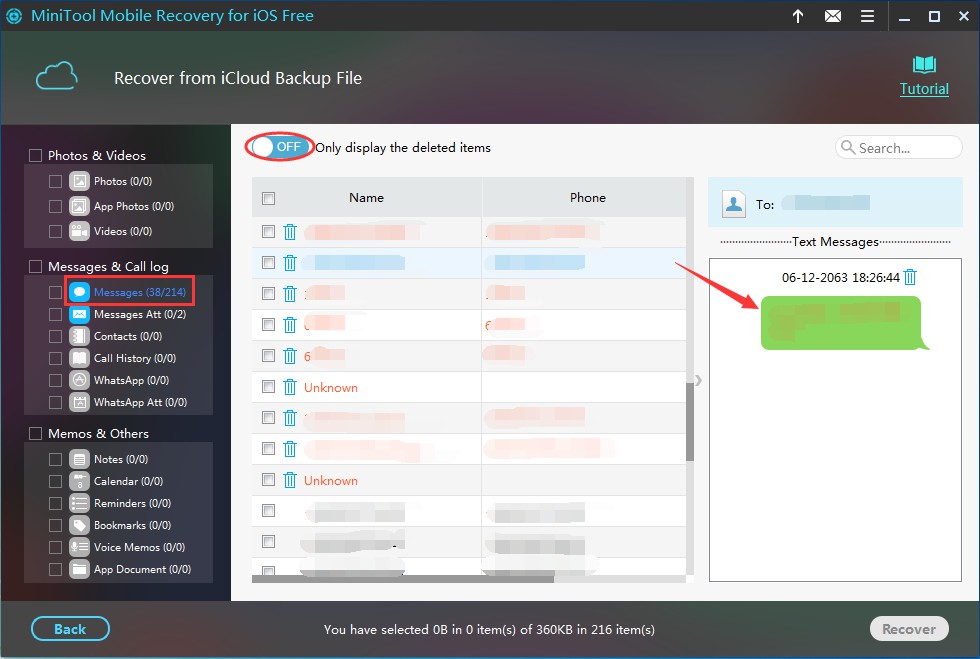Check the Messages & Call log group checkbox
The height and width of the screenshot is (659, 980).
point(36,266)
